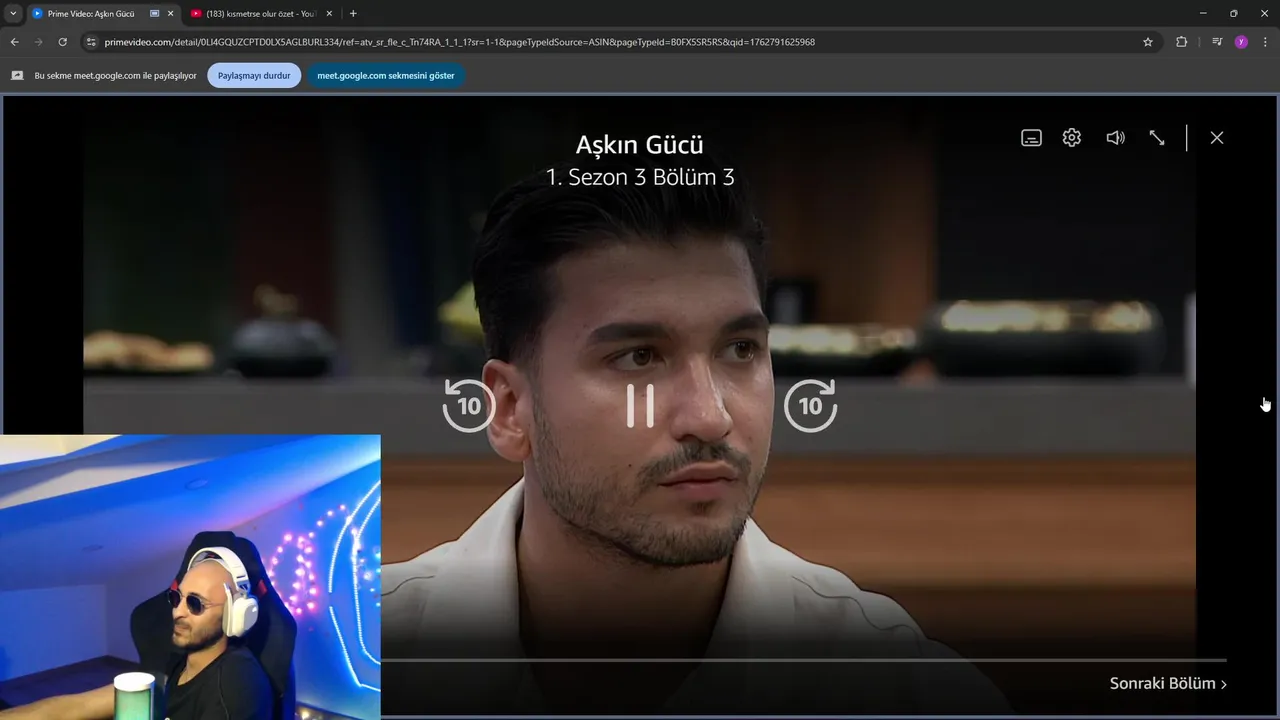Open player settings gear
The image size is (1280, 720).
(x=1072, y=138)
